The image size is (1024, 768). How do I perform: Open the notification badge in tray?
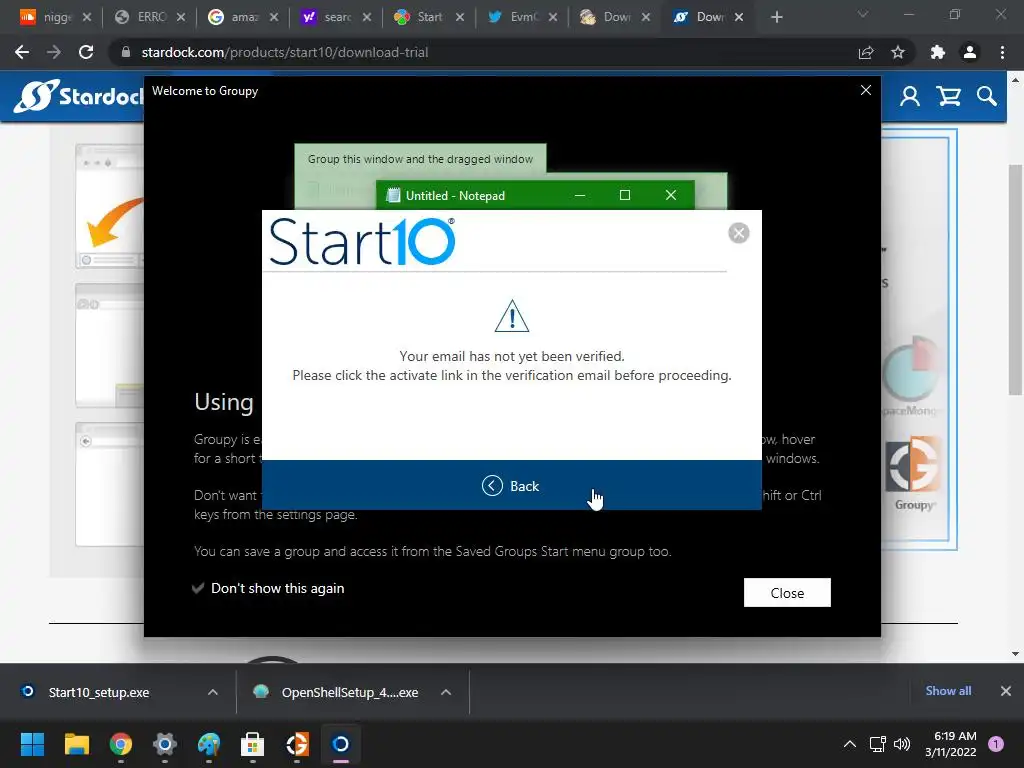[x=996, y=744]
